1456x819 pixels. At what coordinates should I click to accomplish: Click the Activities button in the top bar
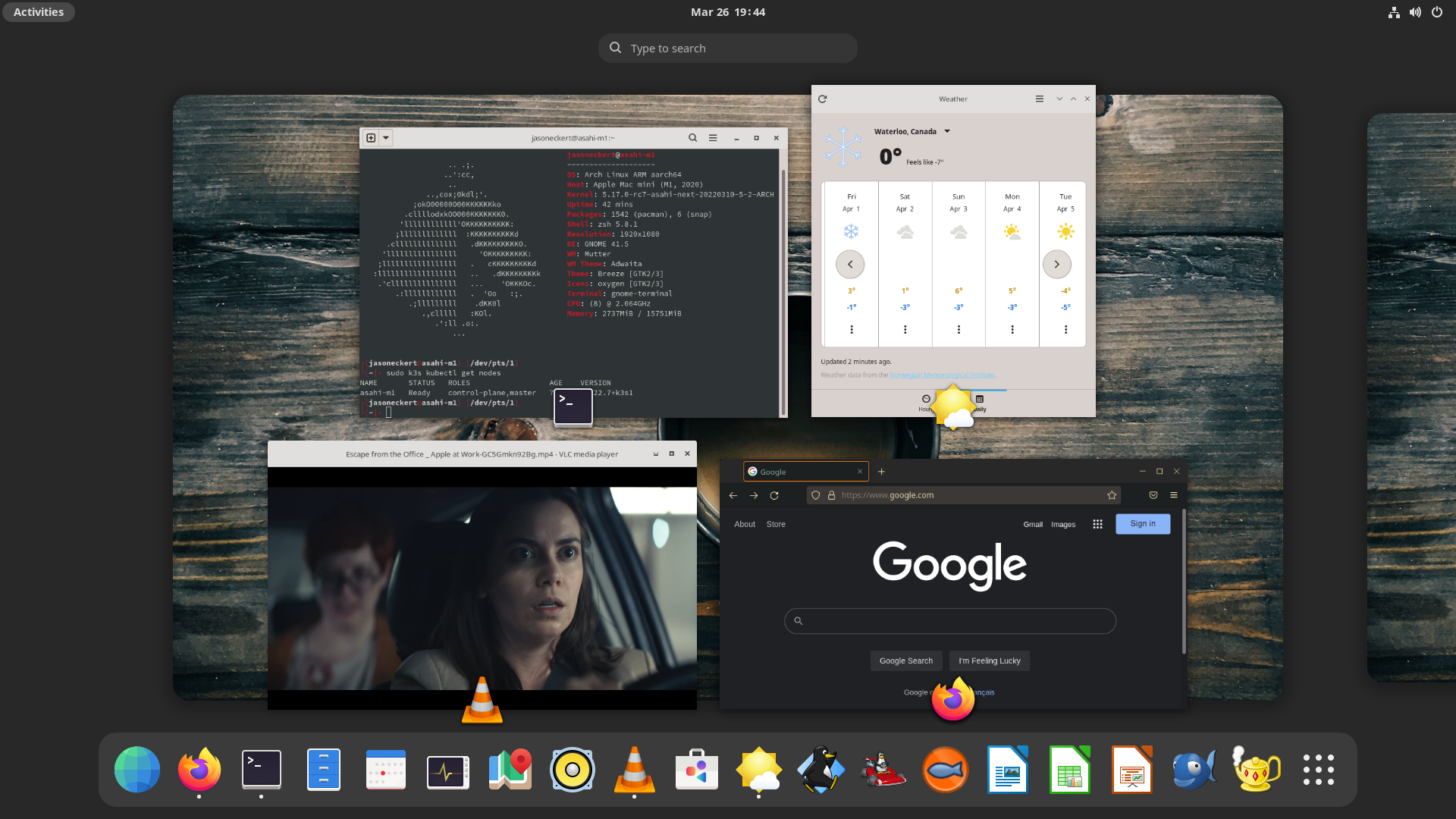(39, 12)
